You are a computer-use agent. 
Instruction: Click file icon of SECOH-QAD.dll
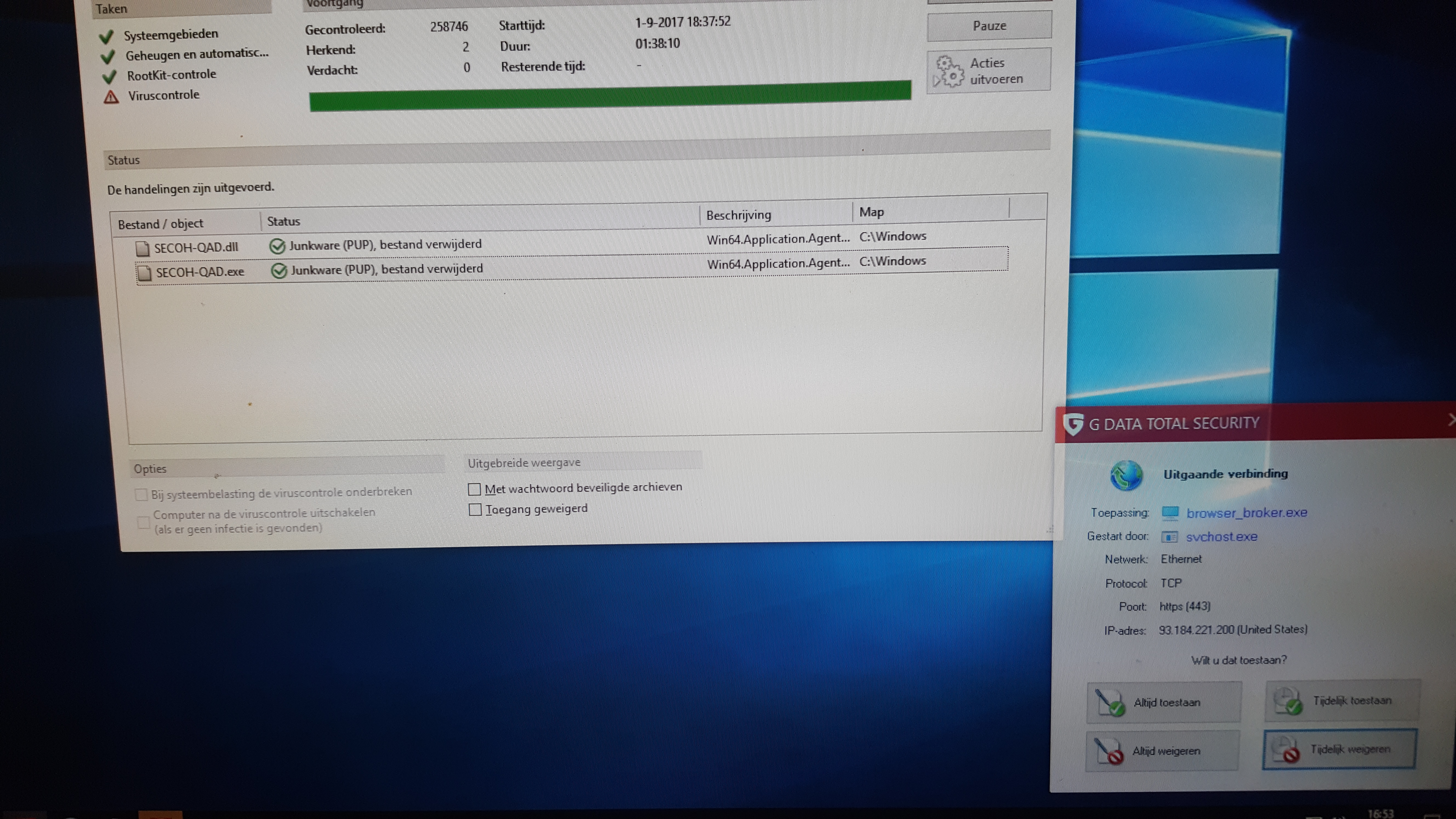point(142,248)
